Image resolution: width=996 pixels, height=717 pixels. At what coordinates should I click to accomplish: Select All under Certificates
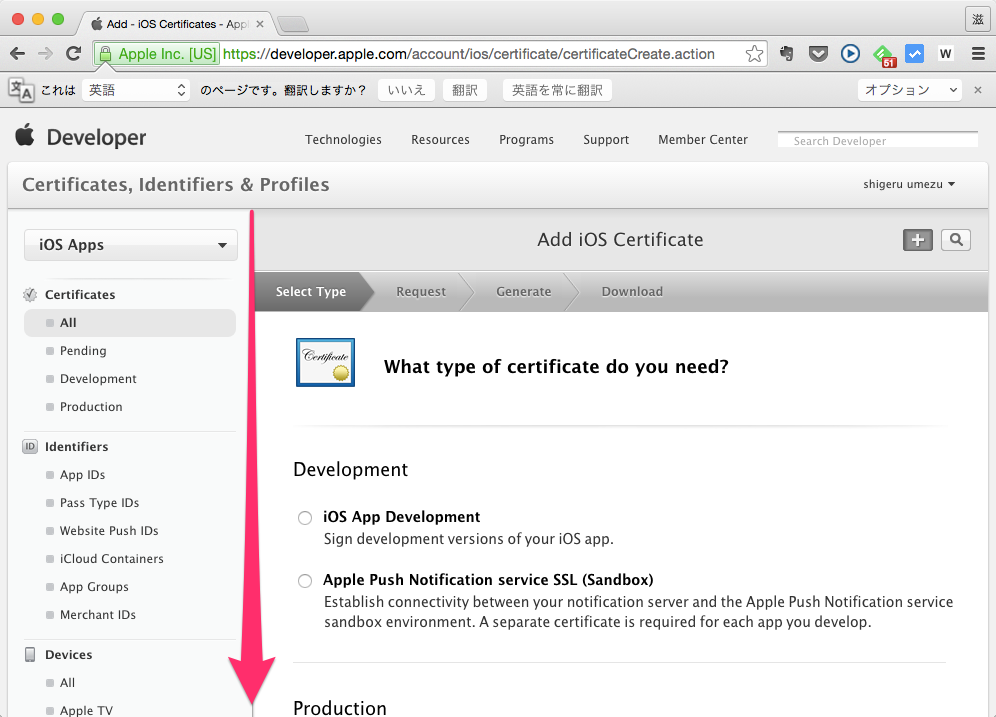[x=130, y=323]
